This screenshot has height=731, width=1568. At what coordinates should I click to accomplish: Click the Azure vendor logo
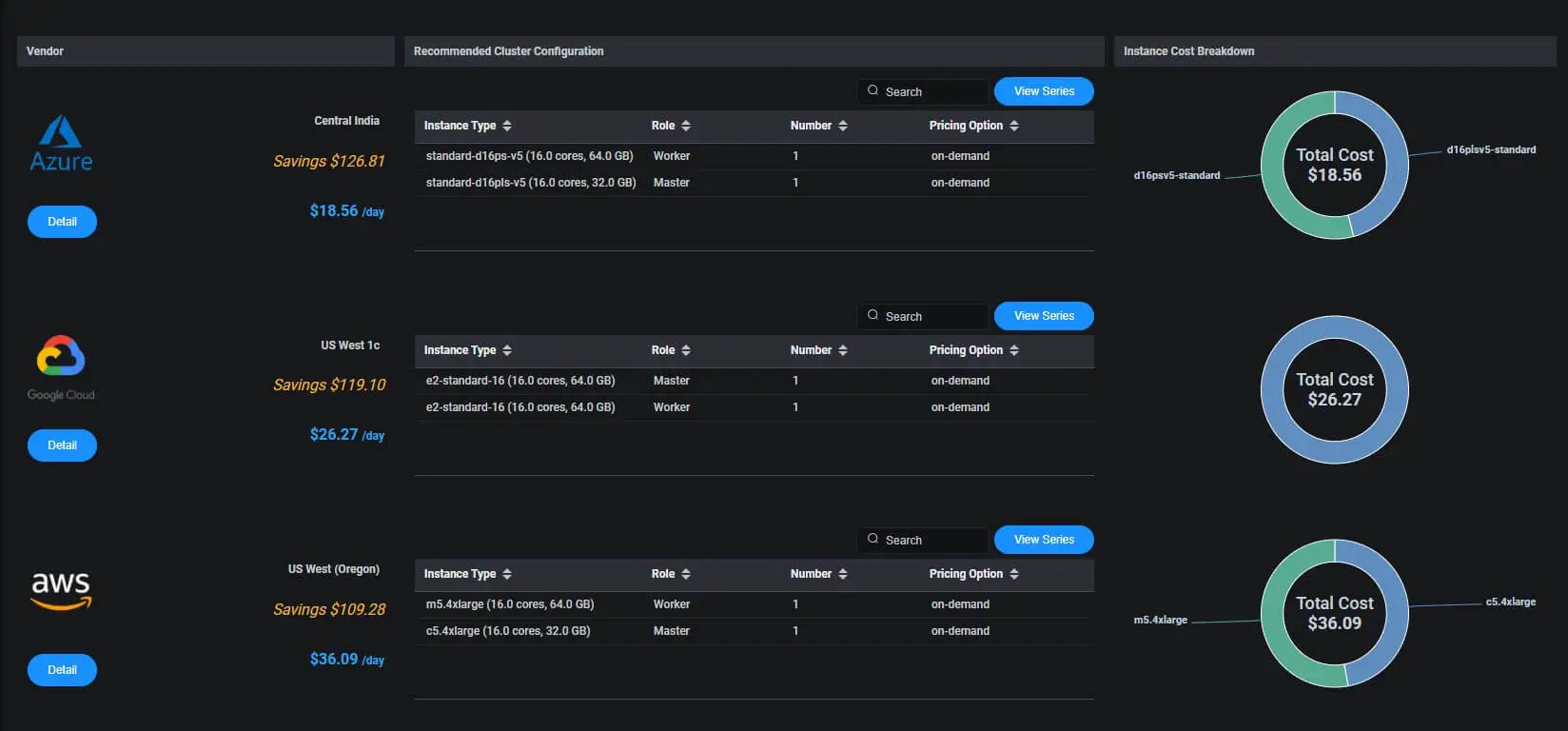tap(61, 144)
